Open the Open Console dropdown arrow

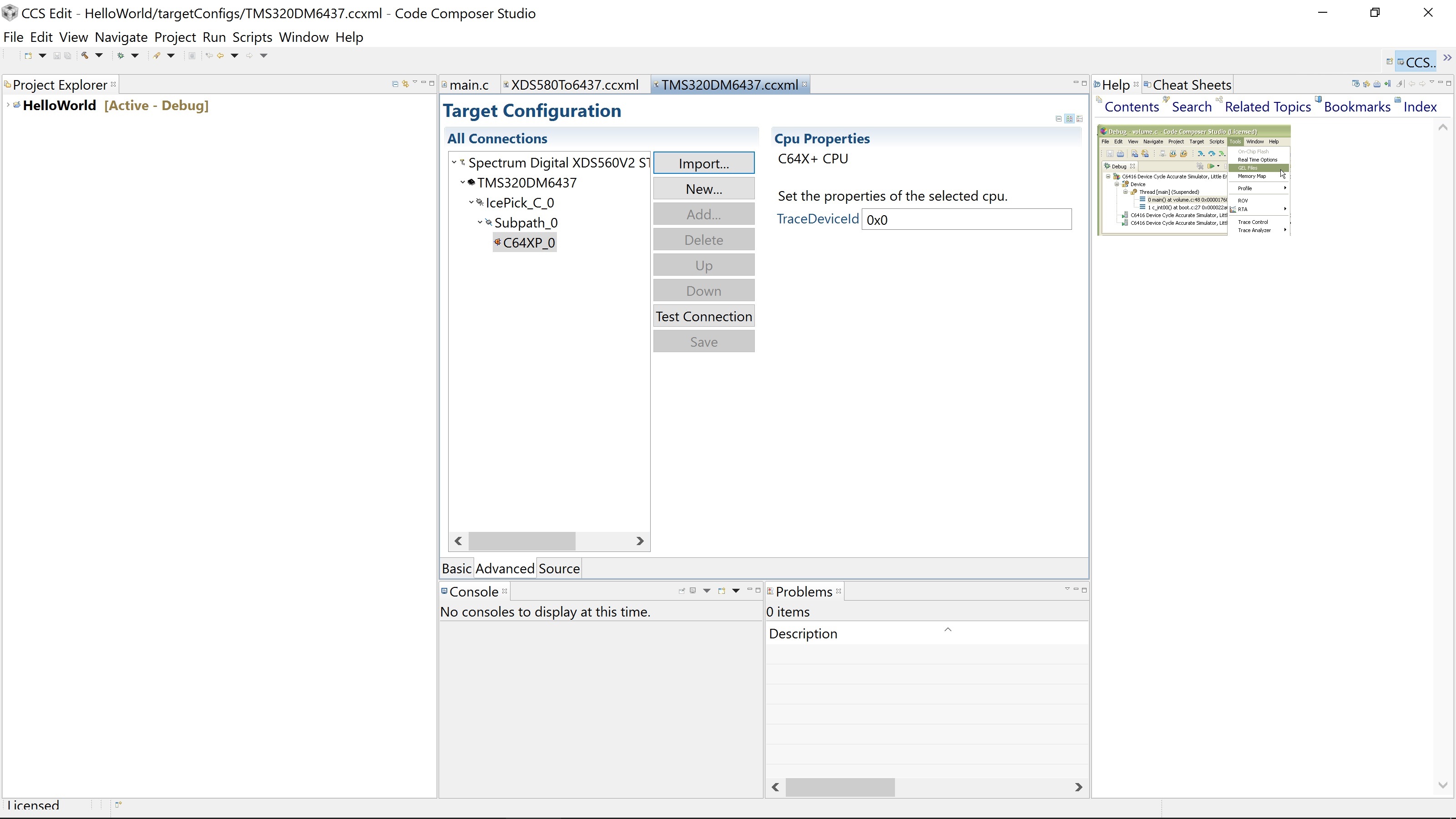coord(736,591)
